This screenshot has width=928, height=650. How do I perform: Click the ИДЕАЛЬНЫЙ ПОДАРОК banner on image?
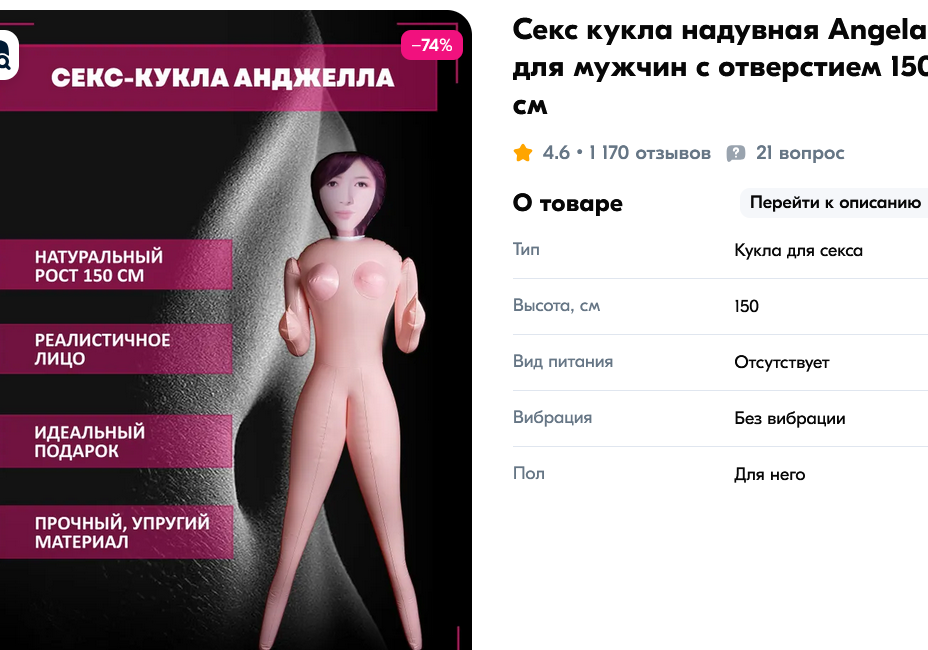pos(116,441)
